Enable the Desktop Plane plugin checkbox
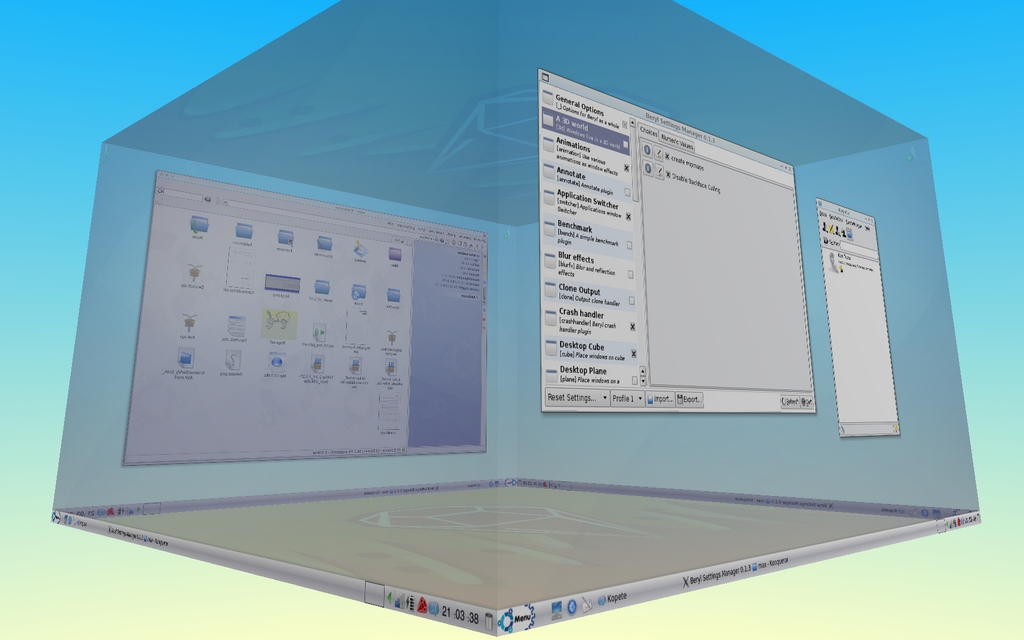Viewport: 1024px width, 640px height. pyautogui.click(x=635, y=380)
